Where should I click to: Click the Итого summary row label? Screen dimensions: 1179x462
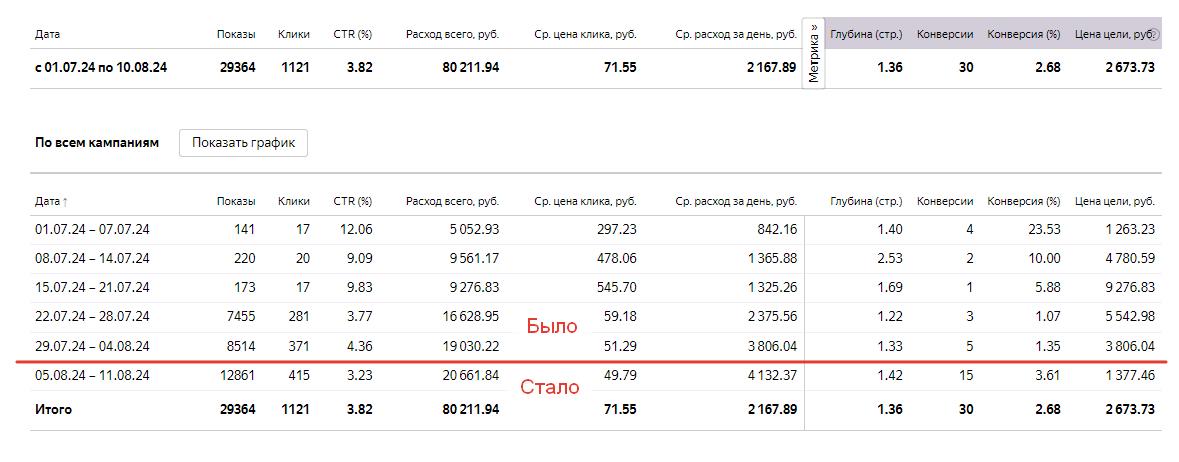(53, 410)
